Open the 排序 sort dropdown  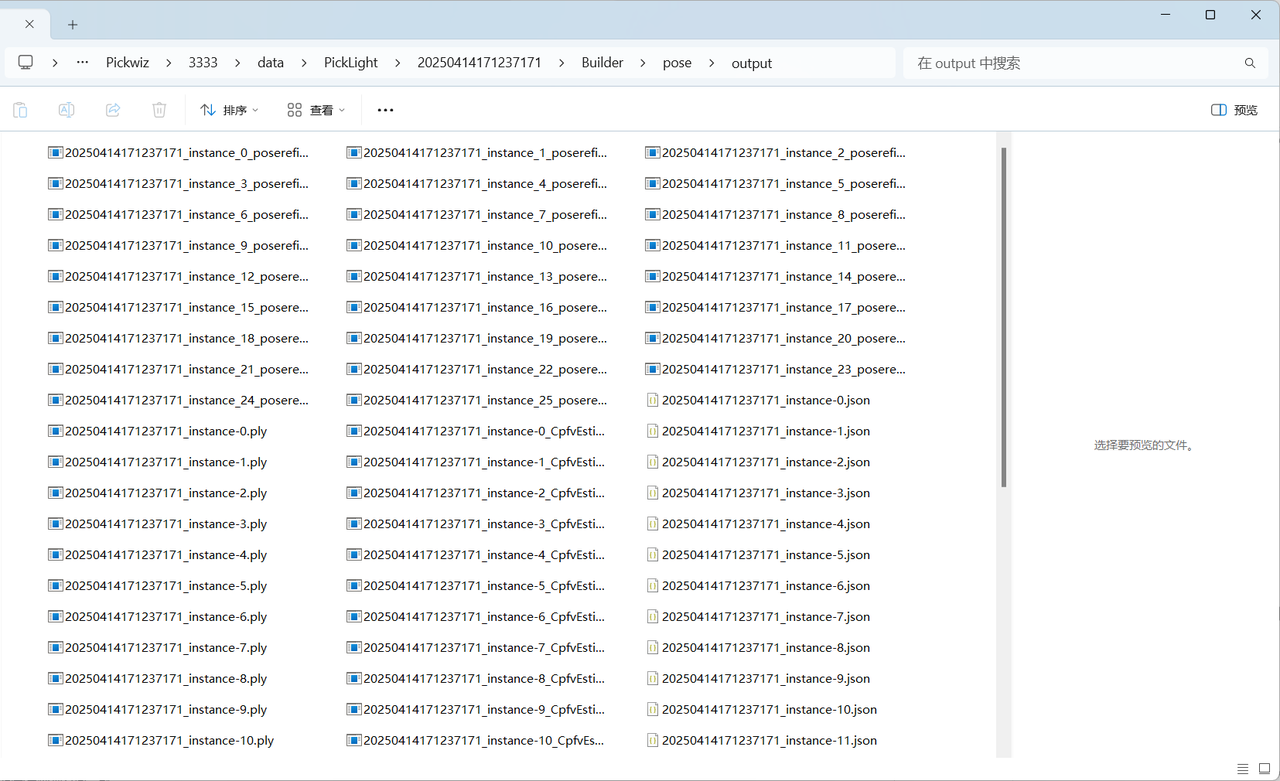229,110
